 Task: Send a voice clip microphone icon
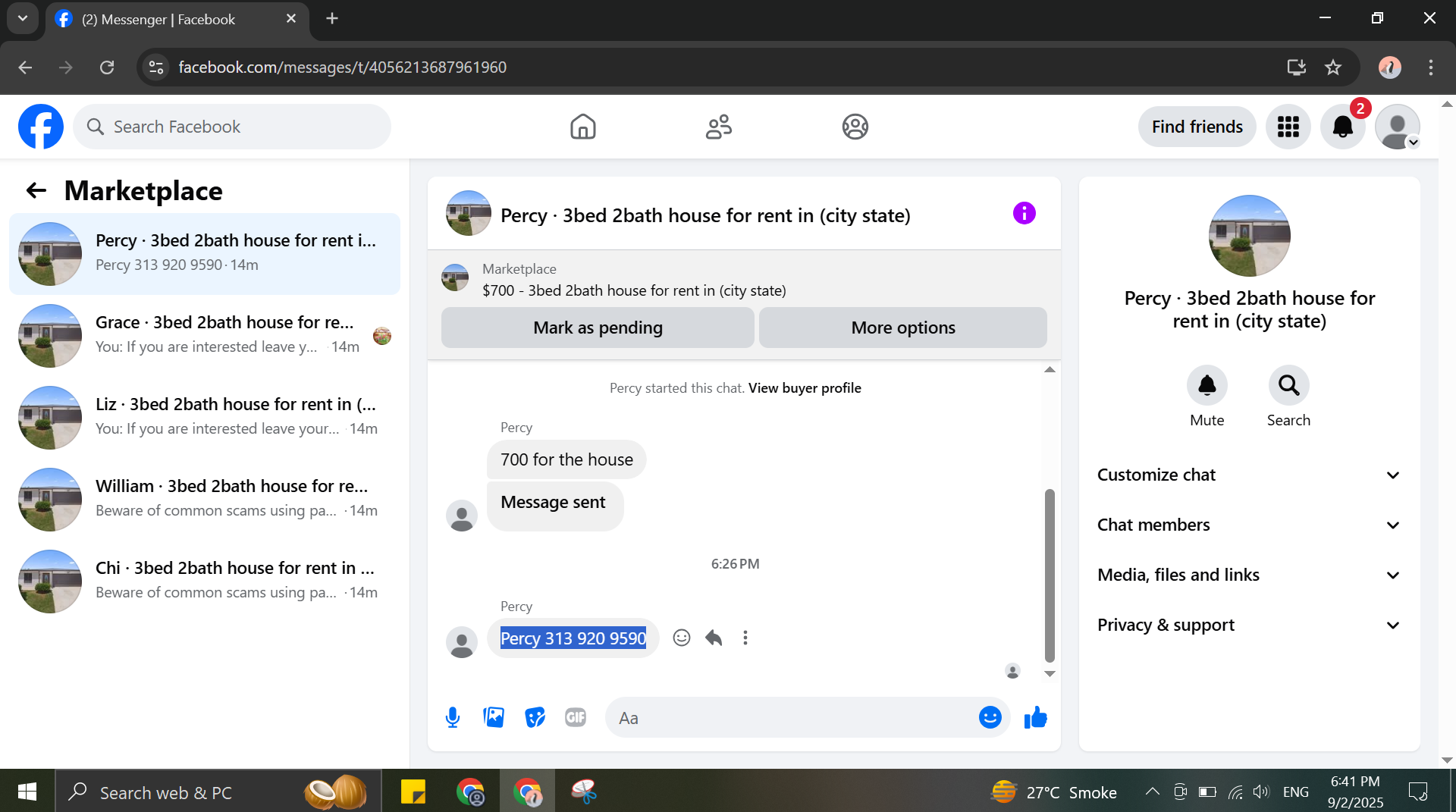point(453,717)
